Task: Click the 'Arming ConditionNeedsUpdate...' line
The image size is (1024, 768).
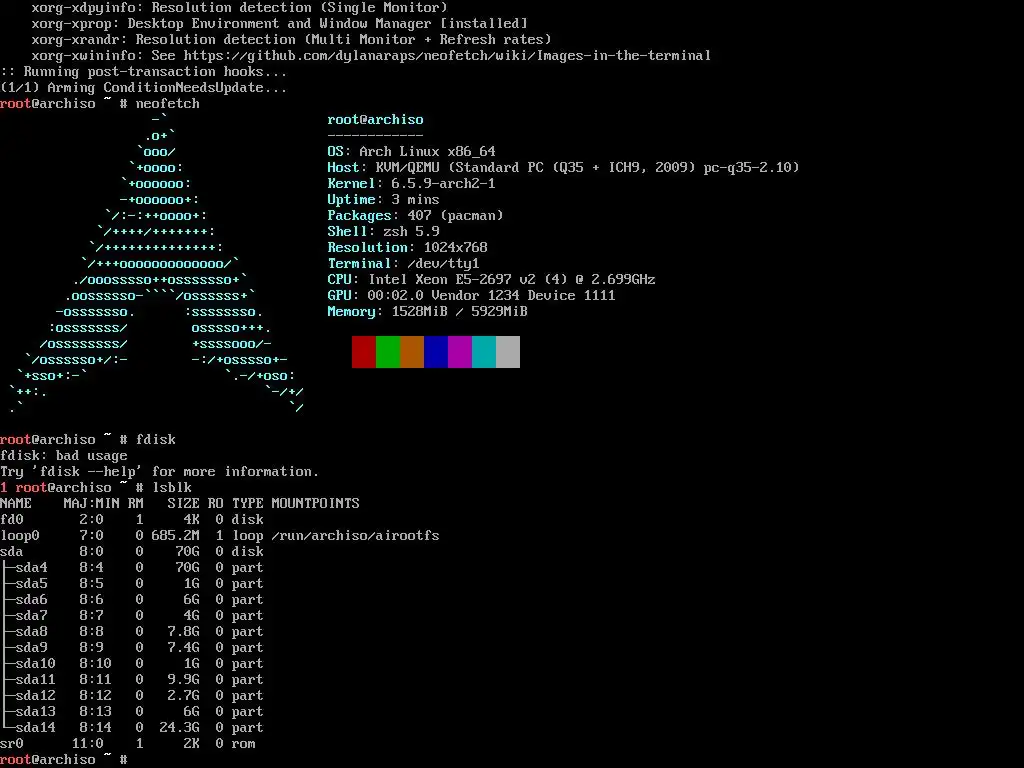Action: [144, 88]
